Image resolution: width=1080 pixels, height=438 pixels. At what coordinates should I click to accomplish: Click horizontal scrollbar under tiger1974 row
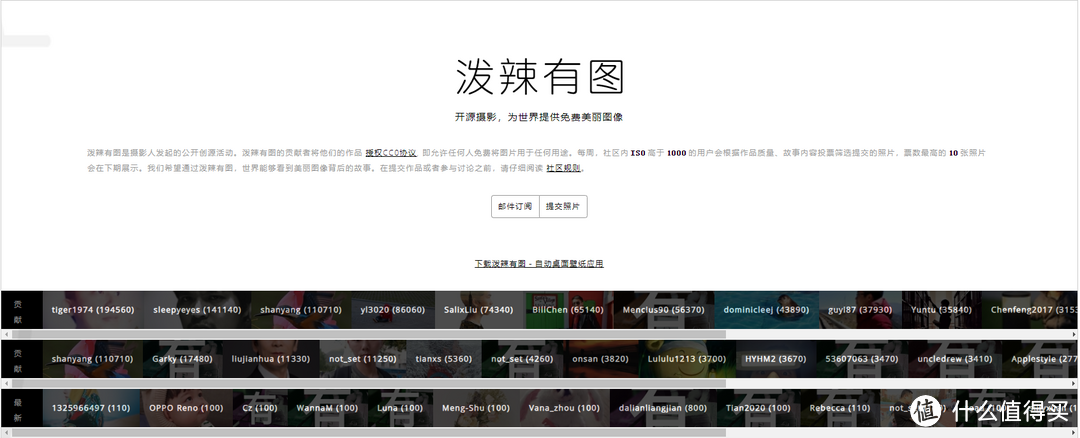[x=368, y=334]
